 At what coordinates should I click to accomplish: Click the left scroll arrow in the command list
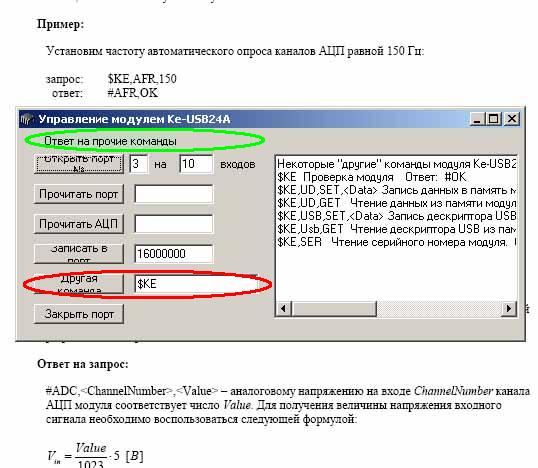coord(283,308)
